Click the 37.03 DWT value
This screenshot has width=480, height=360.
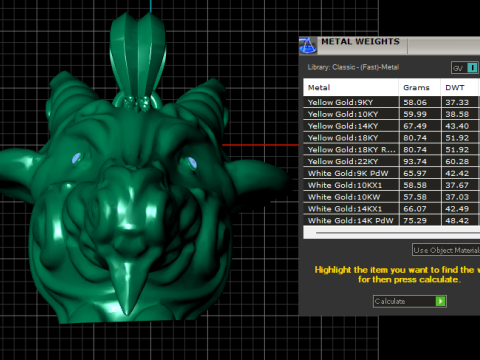coord(457,197)
